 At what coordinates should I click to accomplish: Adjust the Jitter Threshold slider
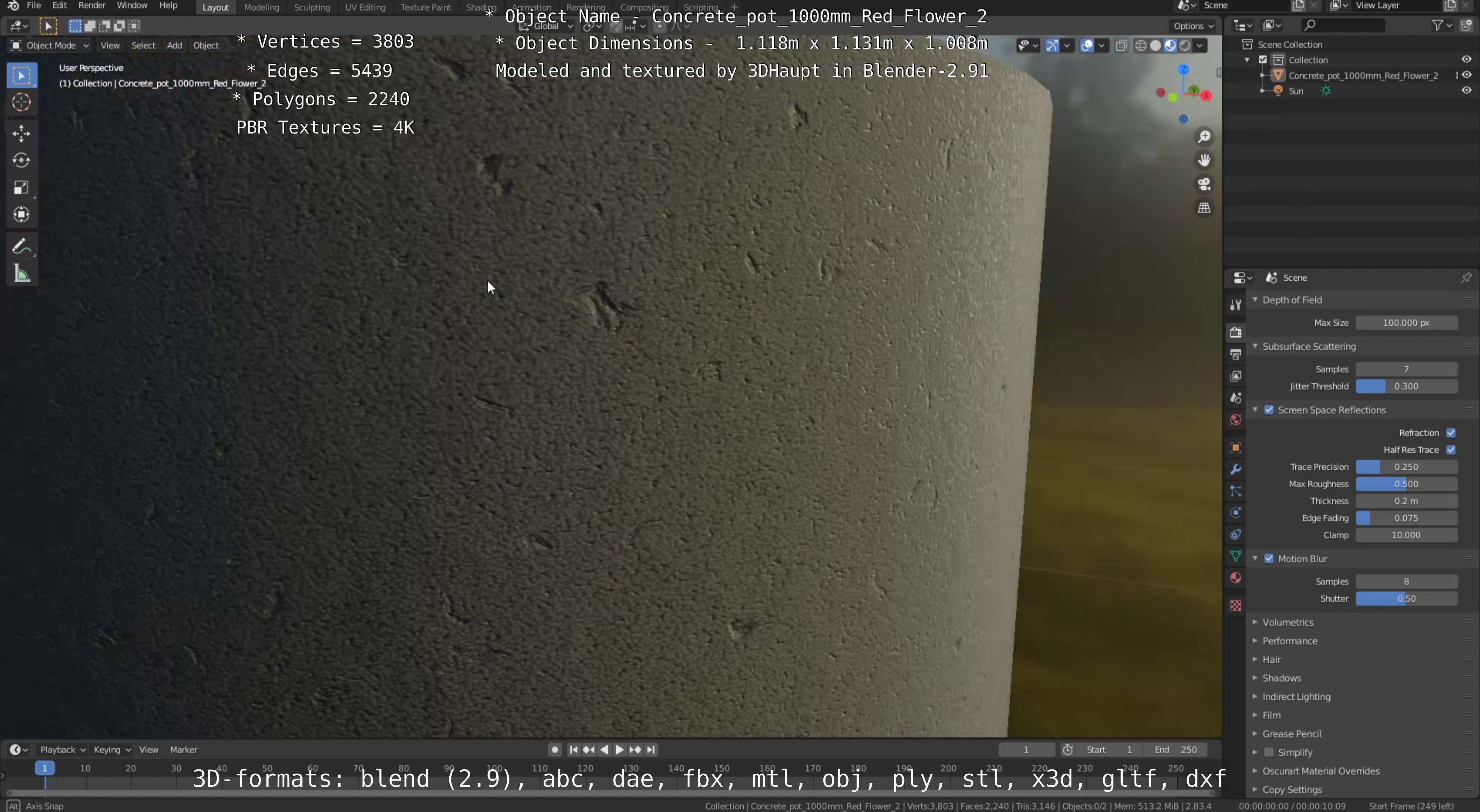[1406, 387]
